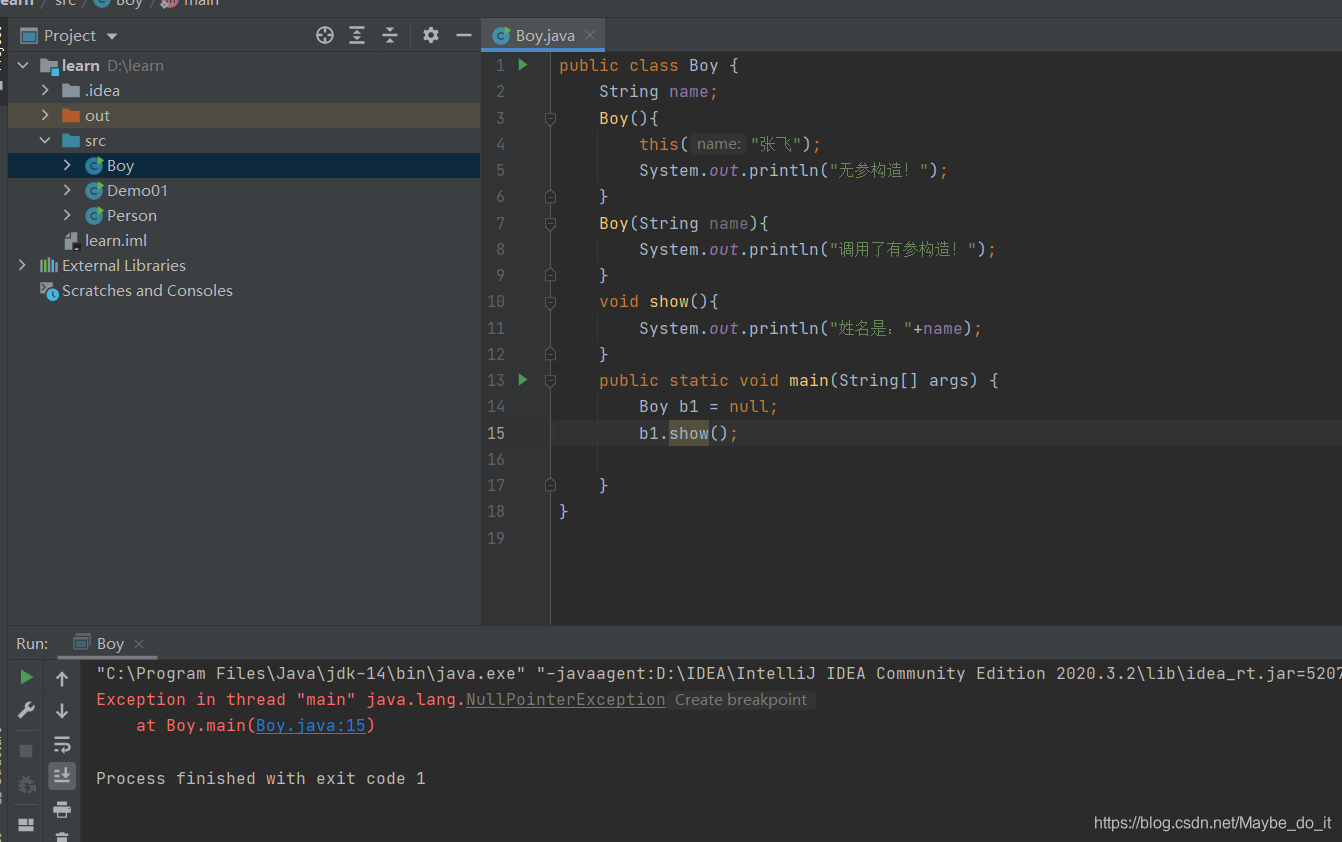Click the grey stop process button

click(27, 750)
